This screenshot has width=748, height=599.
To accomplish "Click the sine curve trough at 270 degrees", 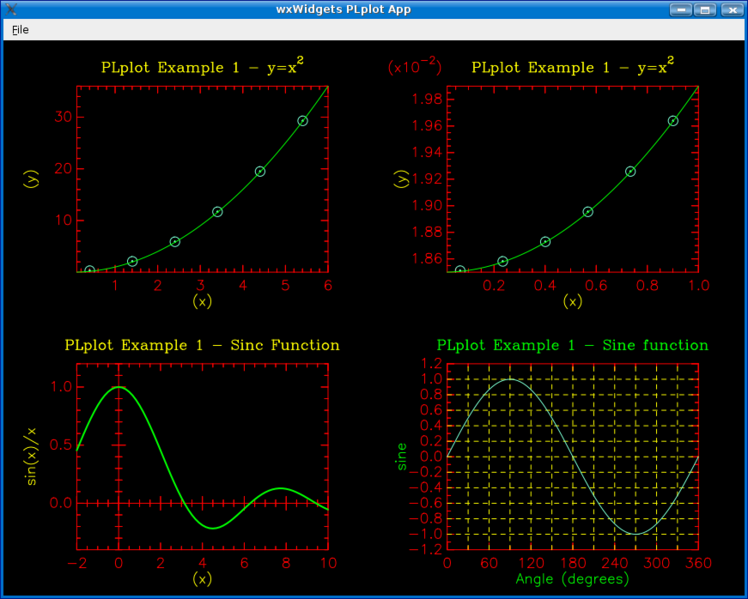I will (635, 533).
